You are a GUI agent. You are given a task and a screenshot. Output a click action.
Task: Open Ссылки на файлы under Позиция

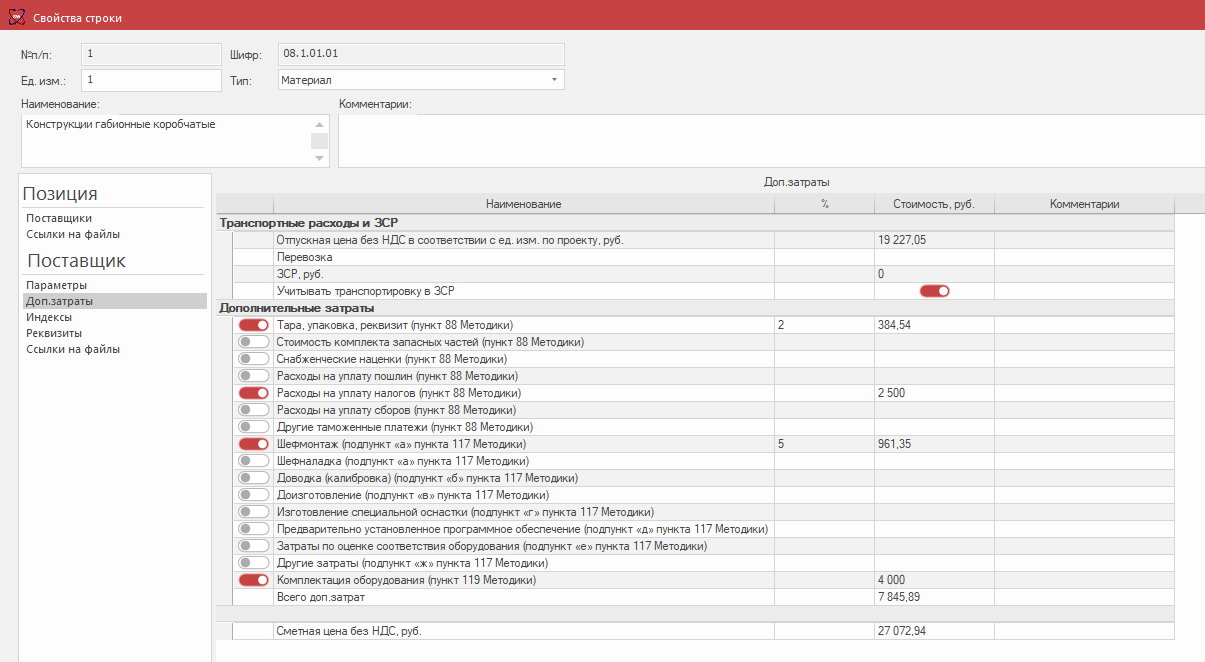pos(73,234)
